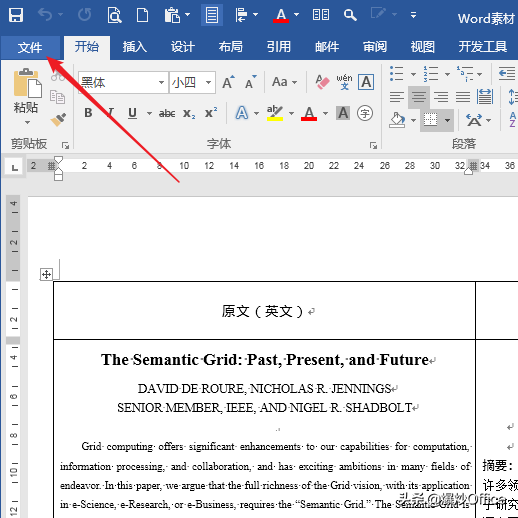The width and height of the screenshot is (518, 518).
Task: Click the Format Painter brush icon
Action: coord(58,119)
